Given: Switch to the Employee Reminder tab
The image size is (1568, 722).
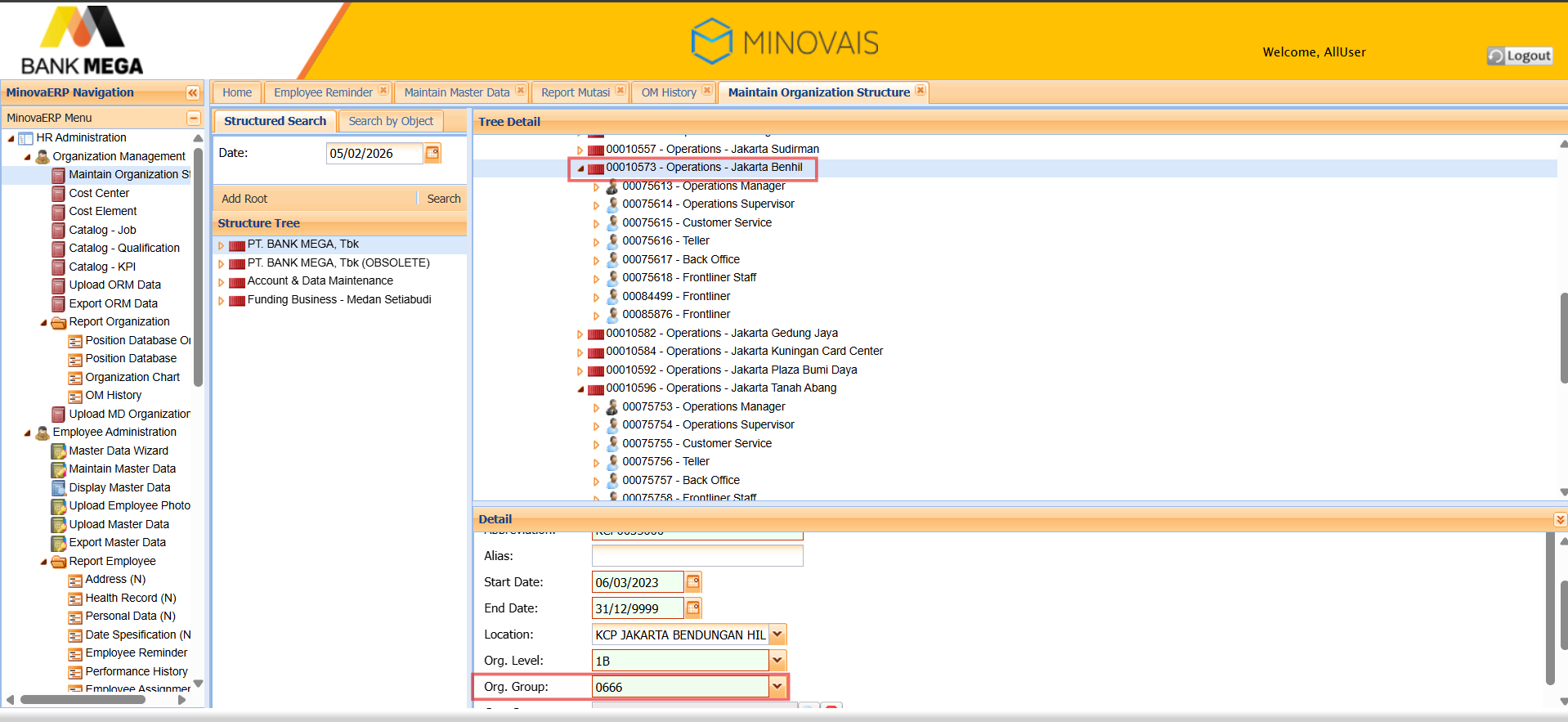Looking at the screenshot, I should pyautogui.click(x=323, y=92).
